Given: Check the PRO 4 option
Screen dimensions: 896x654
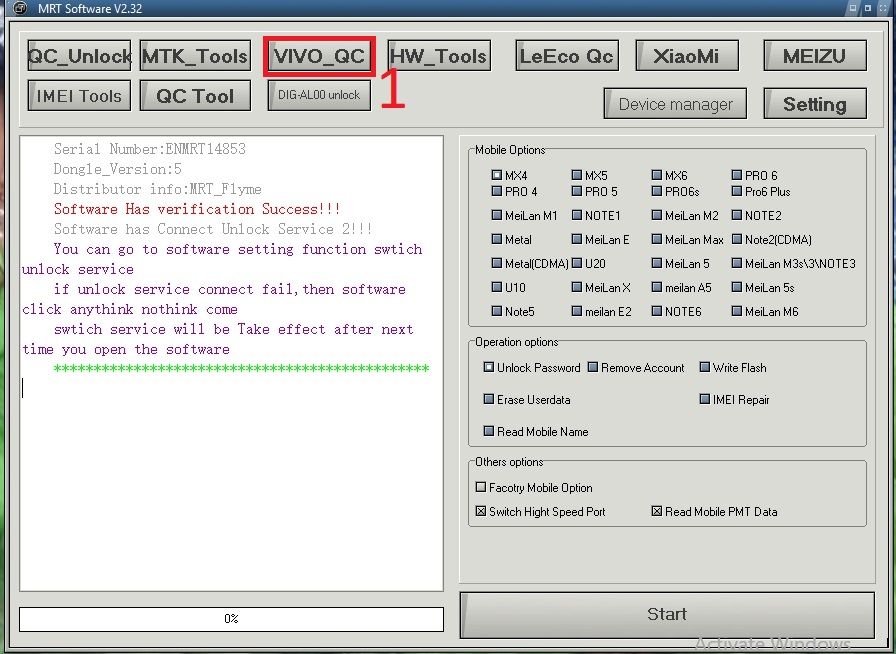Looking at the screenshot, I should click(x=497, y=191).
